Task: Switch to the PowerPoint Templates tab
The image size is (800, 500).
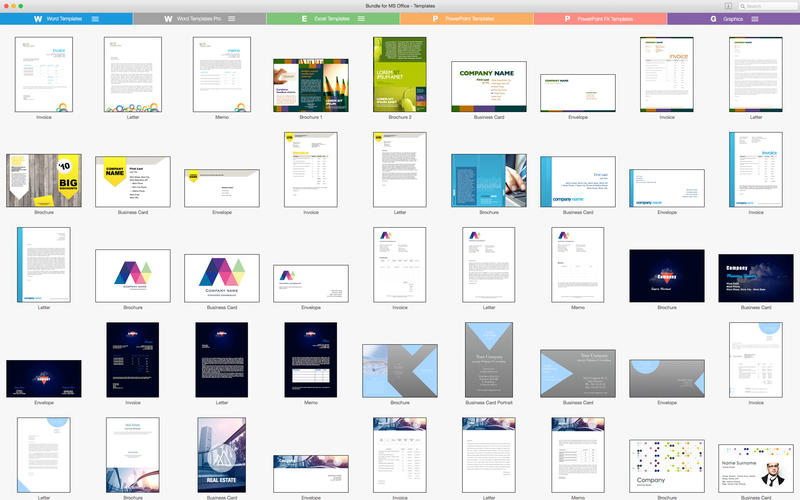Action: click(466, 19)
